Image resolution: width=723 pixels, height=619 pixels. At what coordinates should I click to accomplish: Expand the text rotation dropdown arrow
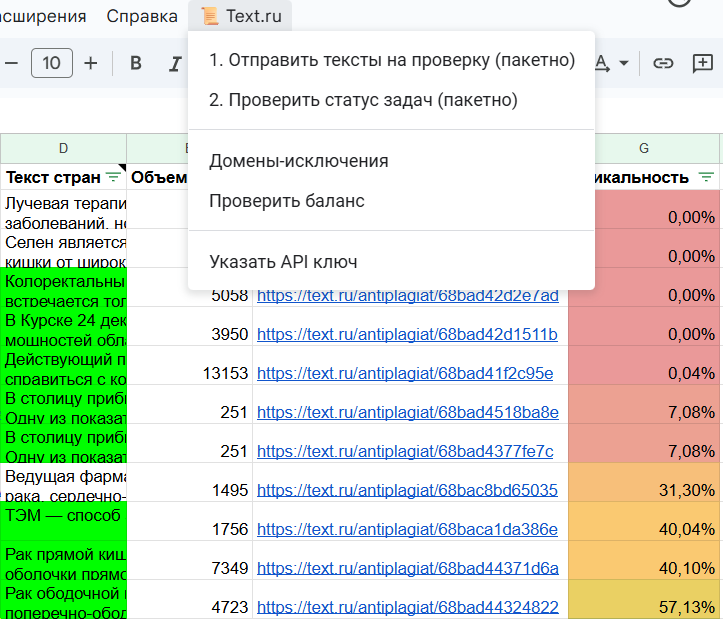tap(624, 63)
